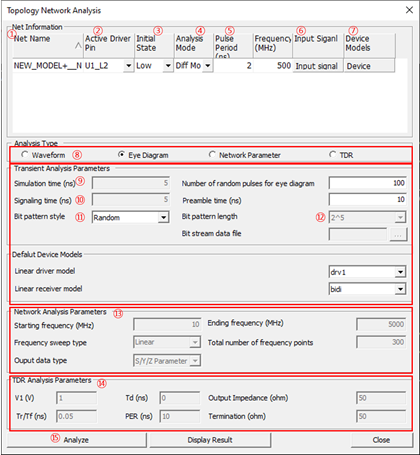This screenshot has height=455, width=420.
Task: Open the Ouput data type S/Y/Z Parameter dropdown
Action: point(195,361)
